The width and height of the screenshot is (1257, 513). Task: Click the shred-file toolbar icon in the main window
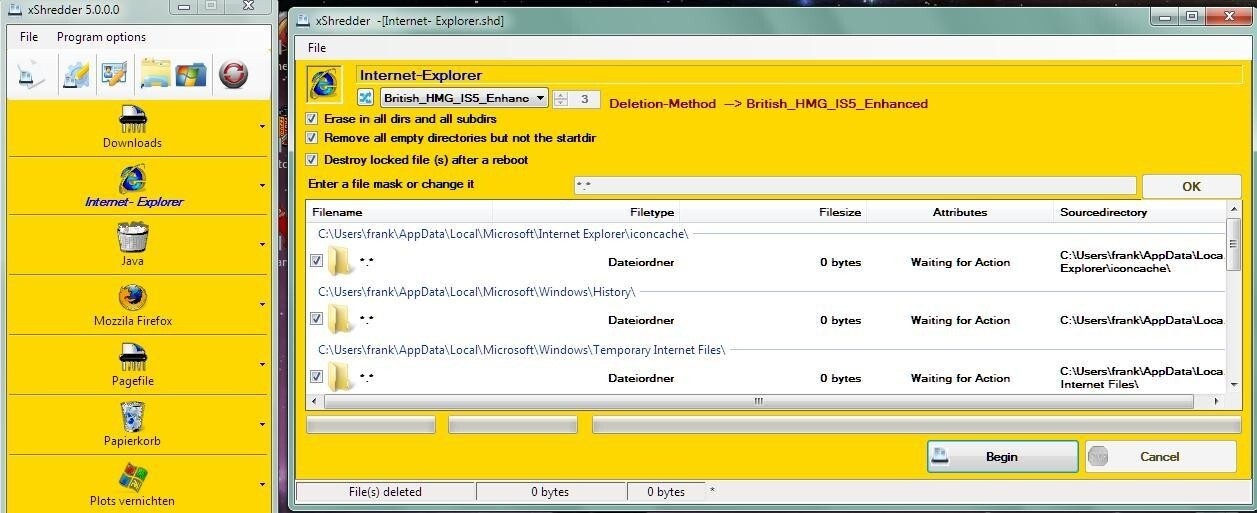[31, 74]
